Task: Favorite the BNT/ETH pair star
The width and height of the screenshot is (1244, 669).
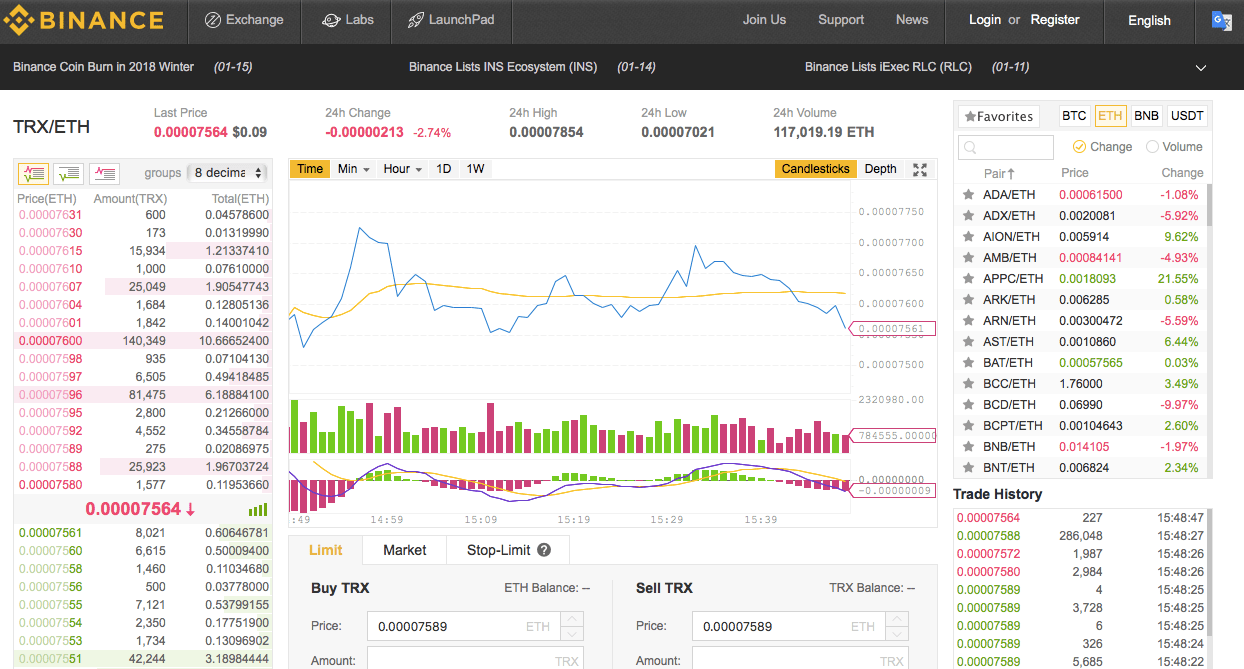Action: click(x=968, y=468)
